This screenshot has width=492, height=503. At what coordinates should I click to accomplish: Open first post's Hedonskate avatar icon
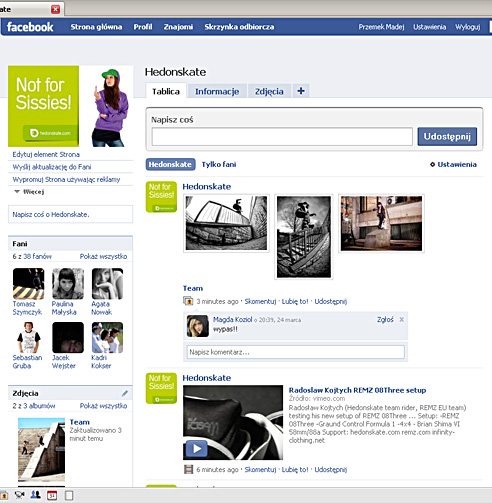tap(161, 197)
